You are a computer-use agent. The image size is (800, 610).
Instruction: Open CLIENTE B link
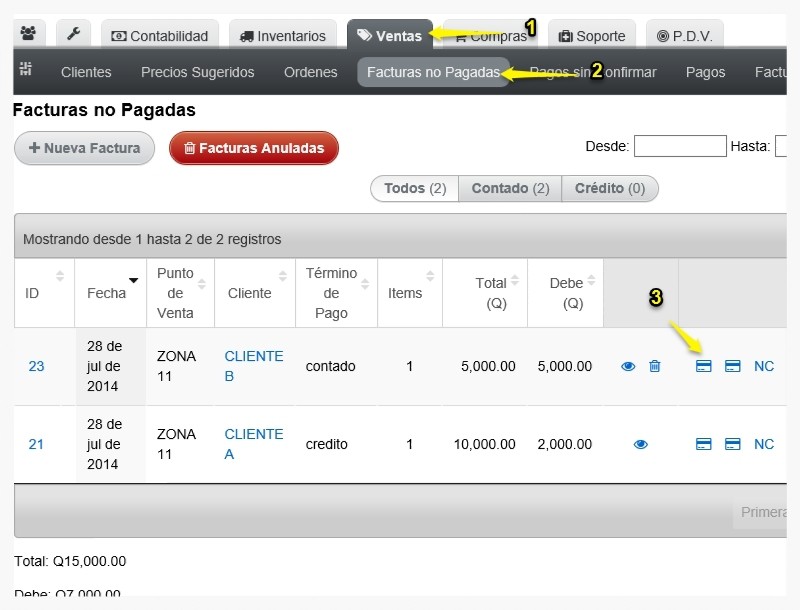click(x=254, y=366)
